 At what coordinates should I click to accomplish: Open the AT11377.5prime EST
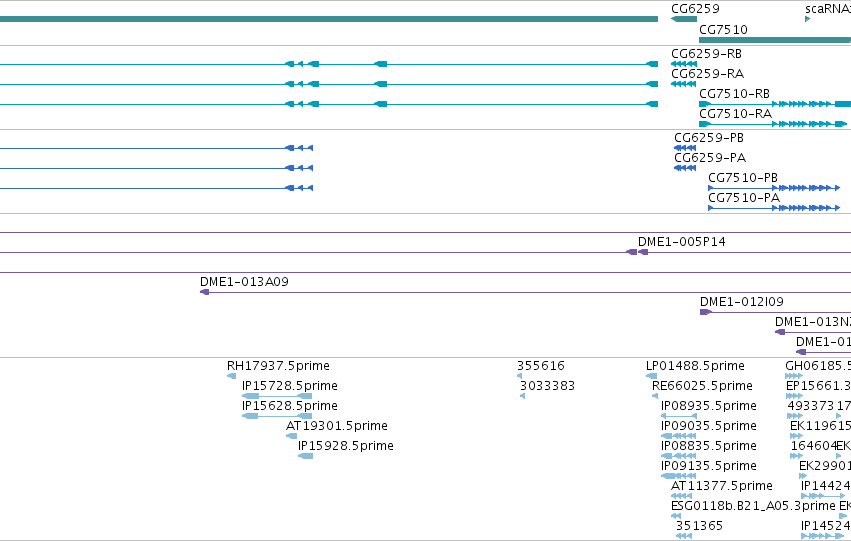click(x=722, y=486)
